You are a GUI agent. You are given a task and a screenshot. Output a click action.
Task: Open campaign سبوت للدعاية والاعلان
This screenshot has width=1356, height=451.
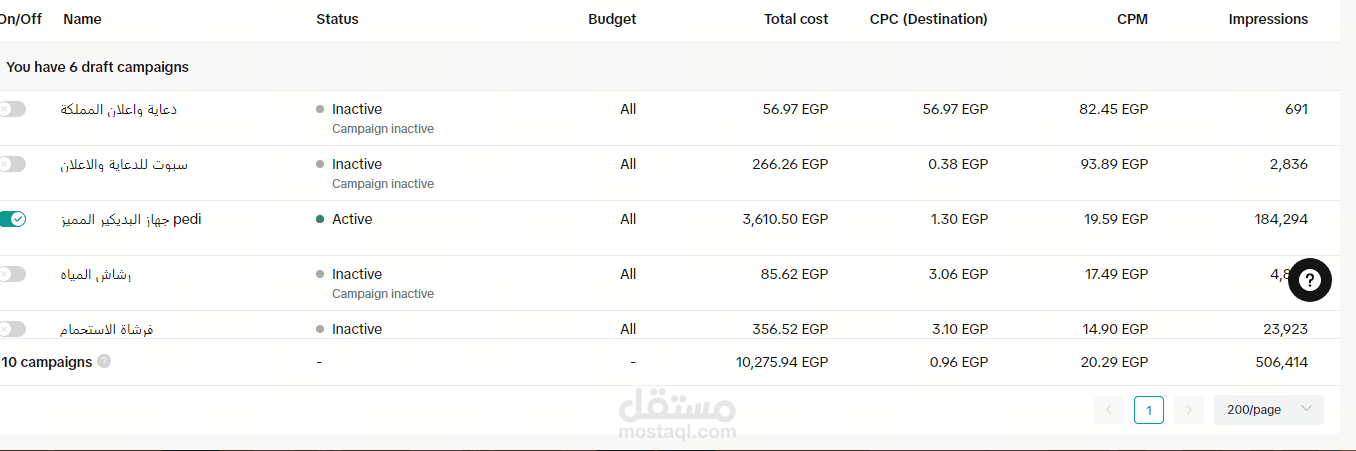pyautogui.click(x=124, y=164)
